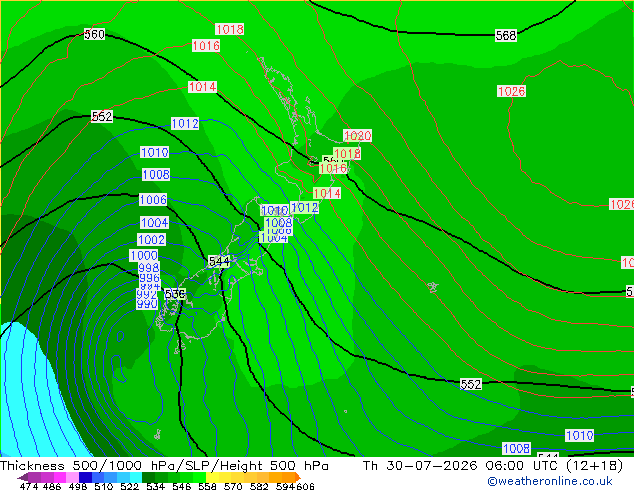The width and height of the screenshot is (634, 490).
Task: Click the 552 label near the left edge
Action: pos(101,116)
